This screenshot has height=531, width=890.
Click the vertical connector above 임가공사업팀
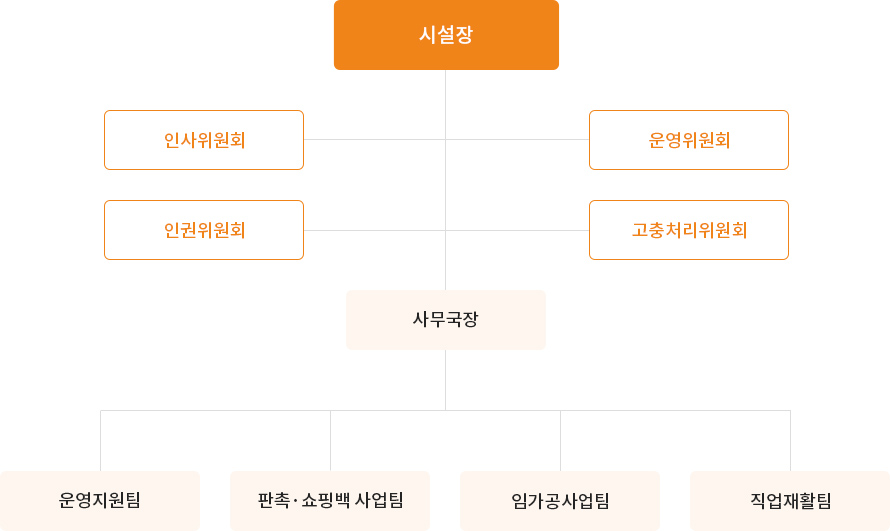[x=561, y=440]
